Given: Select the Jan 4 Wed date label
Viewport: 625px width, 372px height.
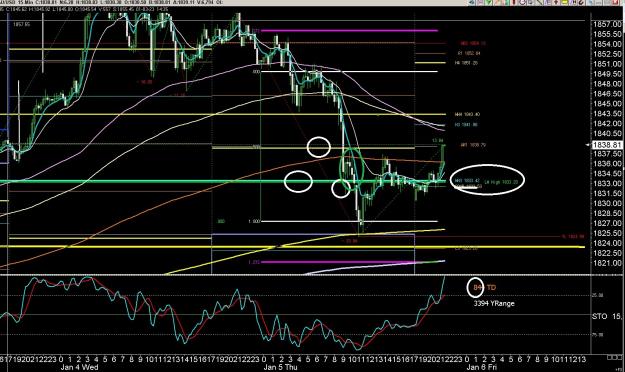Looking at the screenshot, I should pyautogui.click(x=79, y=367).
